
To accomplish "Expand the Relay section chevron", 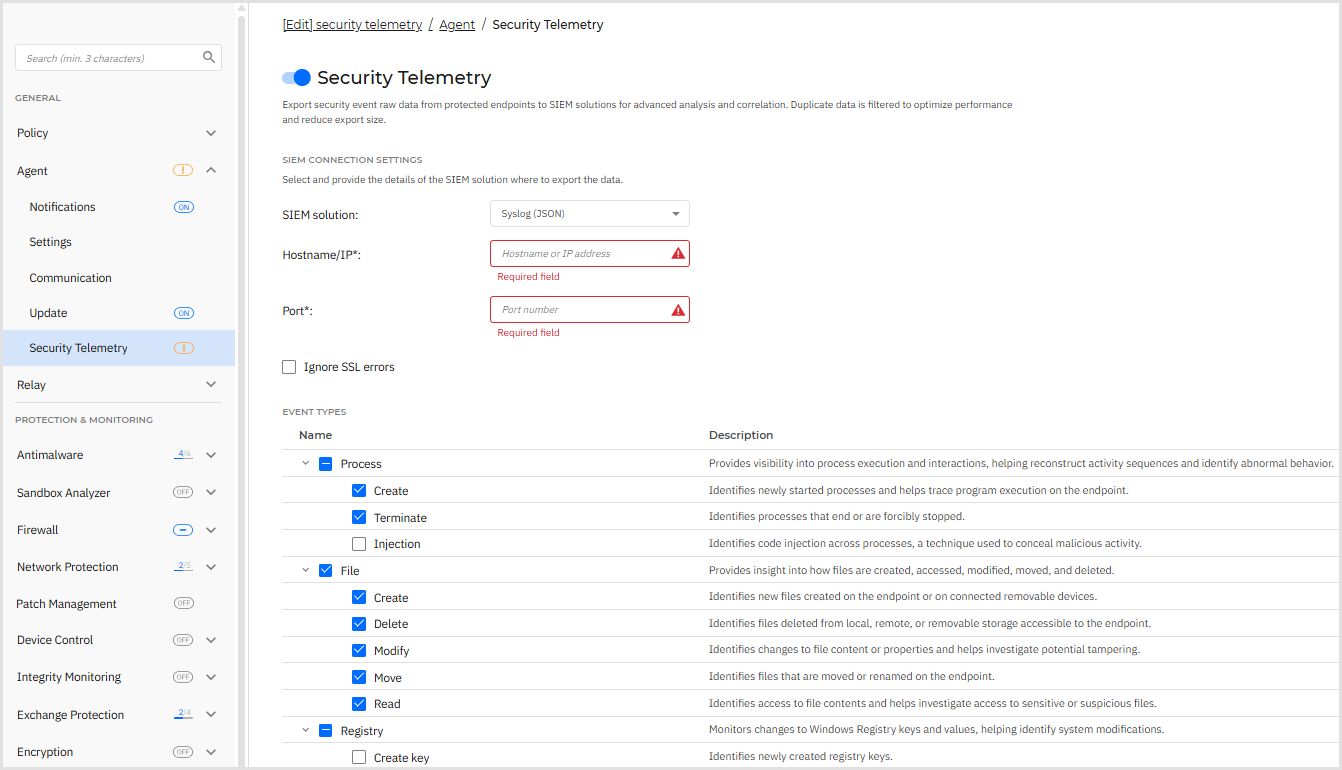I will [211, 385].
